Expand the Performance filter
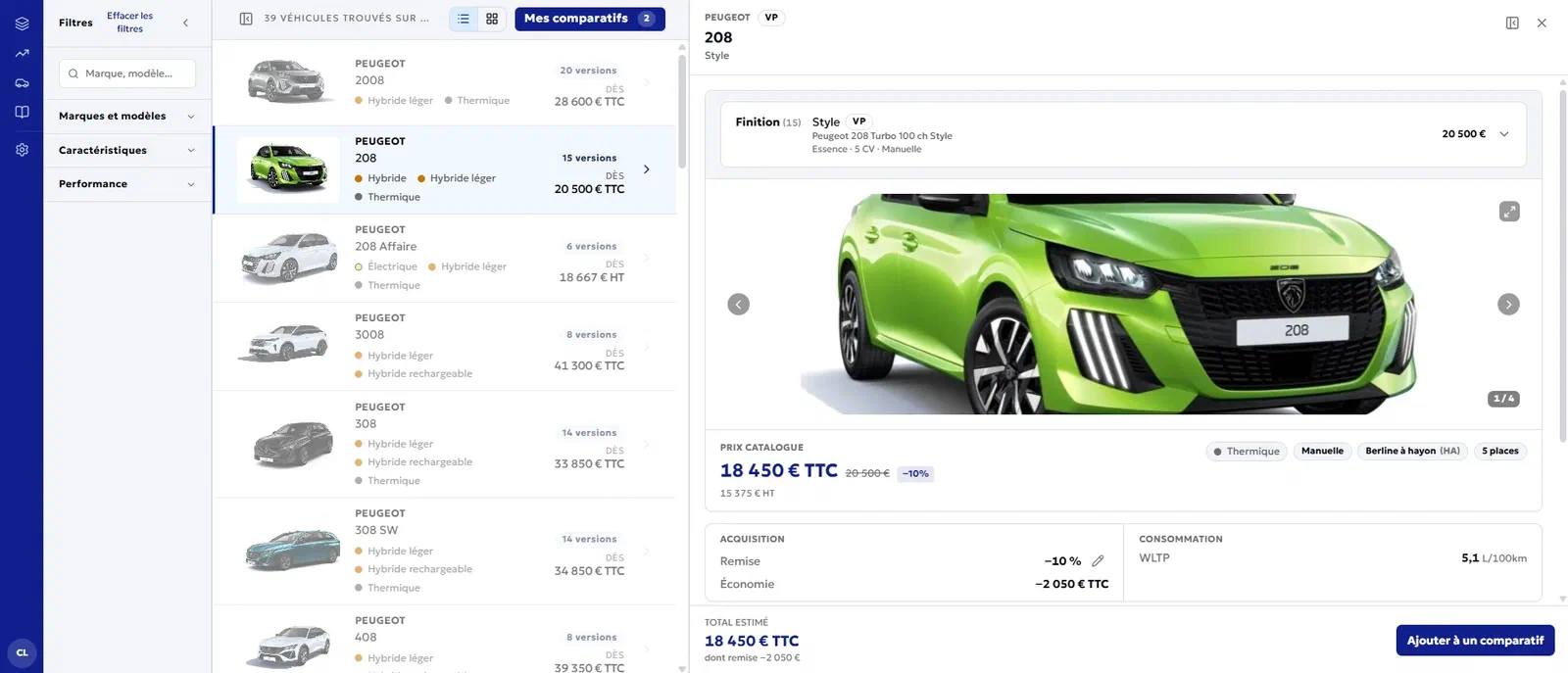The height and width of the screenshot is (673, 1568). point(127,184)
